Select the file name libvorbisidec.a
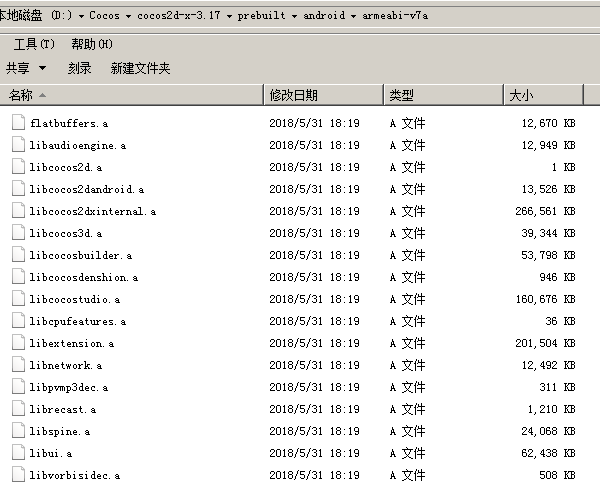The height and width of the screenshot is (482, 600). tap(75, 475)
